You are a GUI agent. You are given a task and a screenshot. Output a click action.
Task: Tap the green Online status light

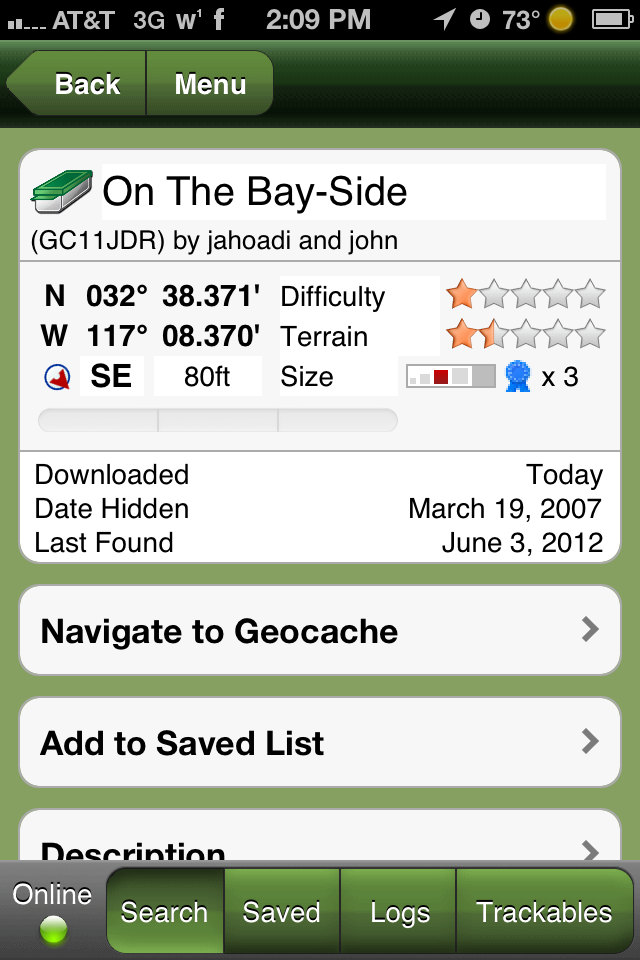[x=52, y=930]
